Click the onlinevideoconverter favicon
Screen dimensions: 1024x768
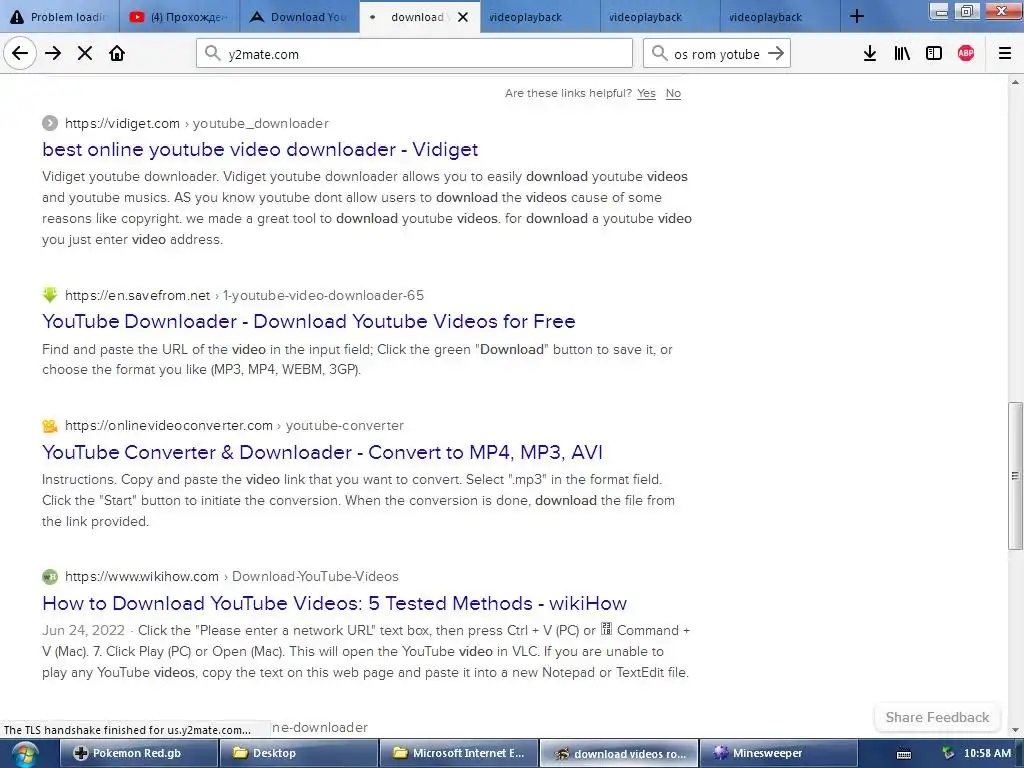(x=50, y=425)
